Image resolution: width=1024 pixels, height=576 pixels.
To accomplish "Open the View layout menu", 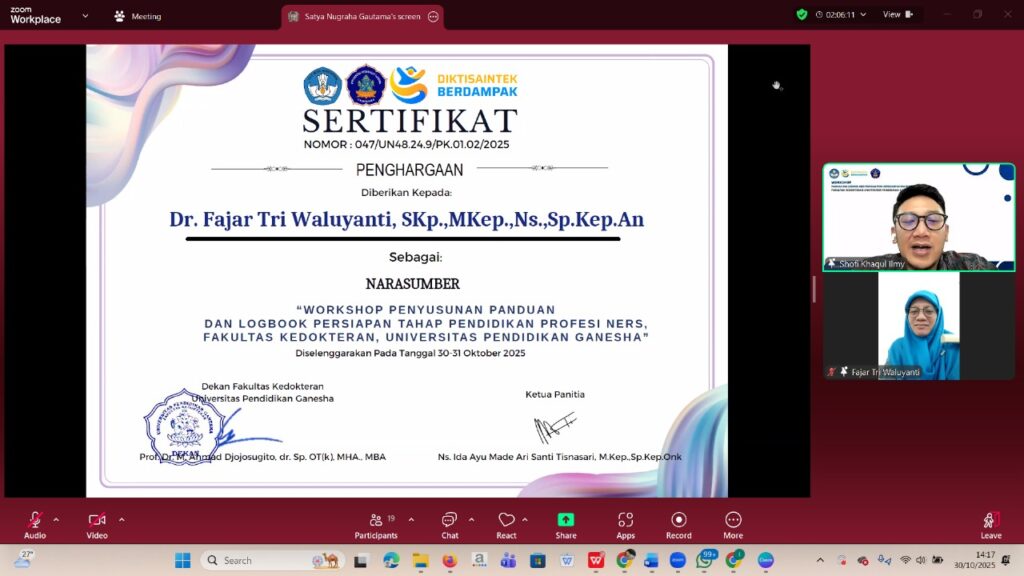I will pyautogui.click(x=891, y=14).
